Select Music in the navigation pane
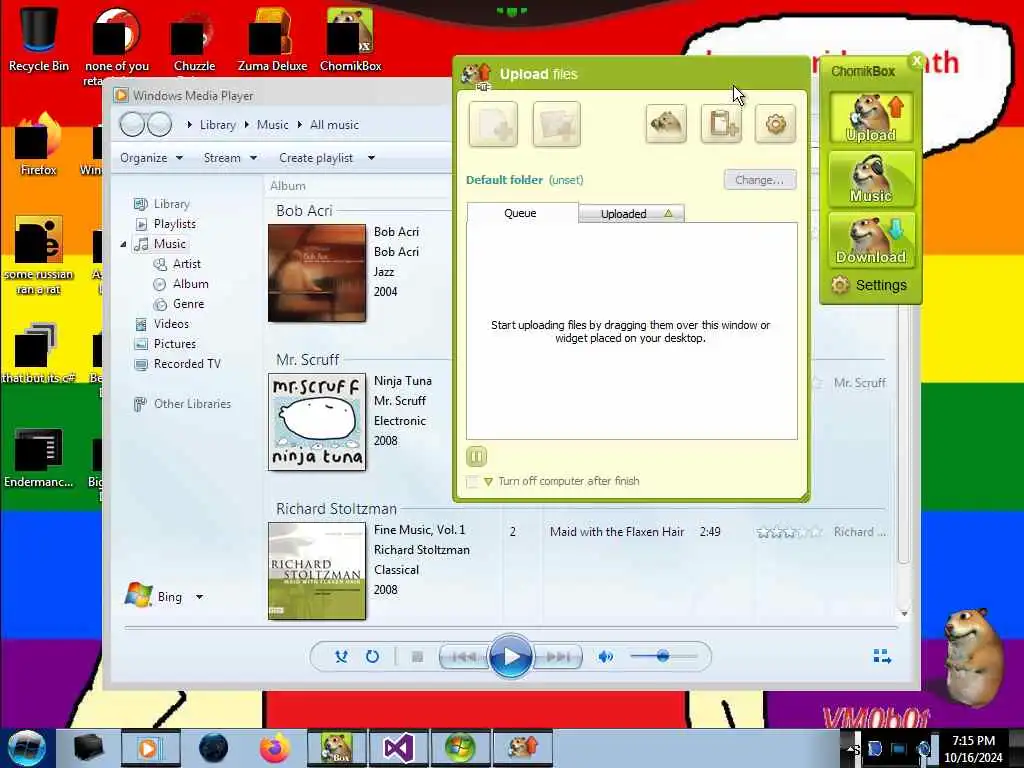This screenshot has height=768, width=1024. [159, 244]
